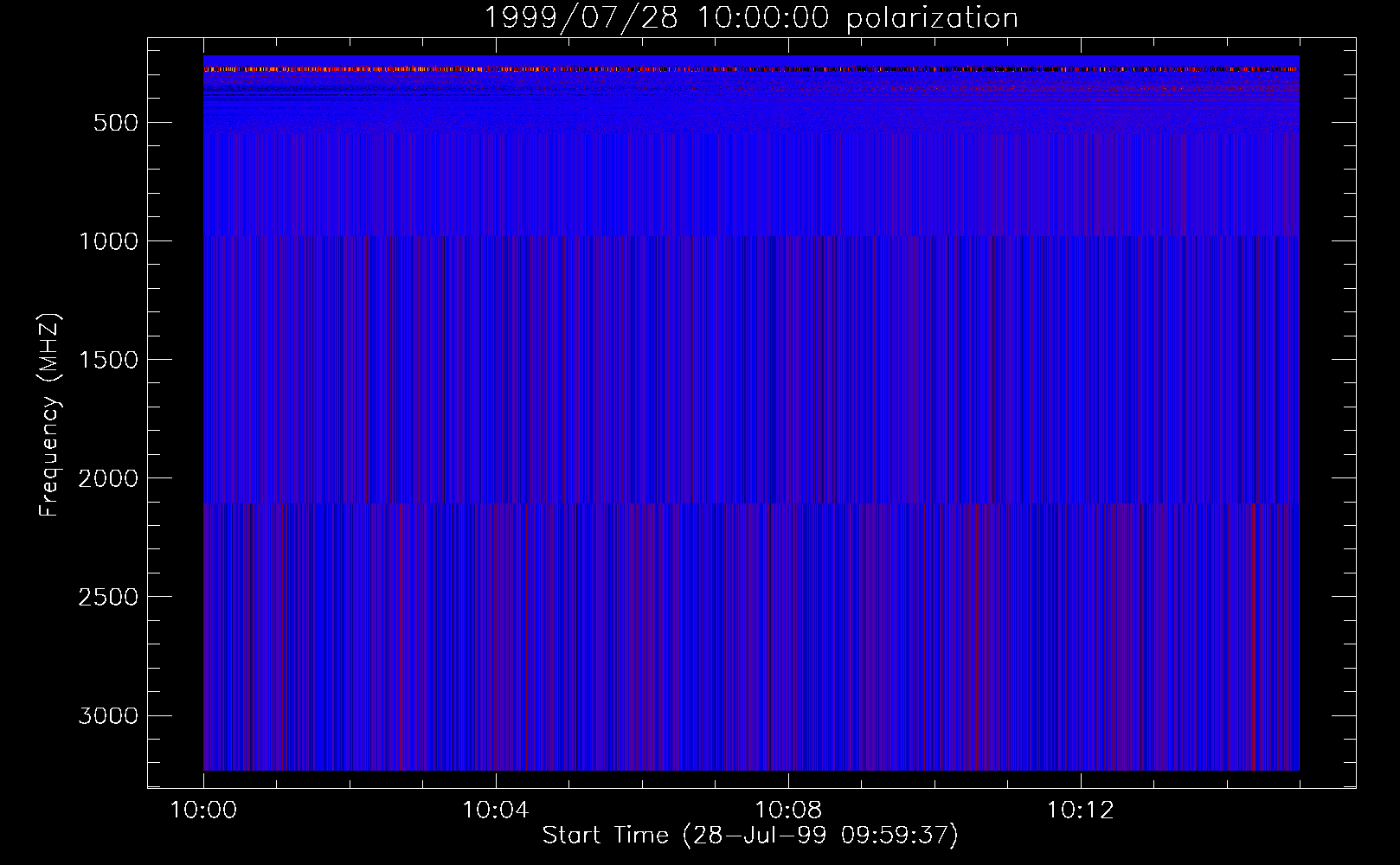Click the 'Start Time (28-Jul-99 09:59:37)' x-axis label
This screenshot has height=865, width=1400.
point(750,835)
